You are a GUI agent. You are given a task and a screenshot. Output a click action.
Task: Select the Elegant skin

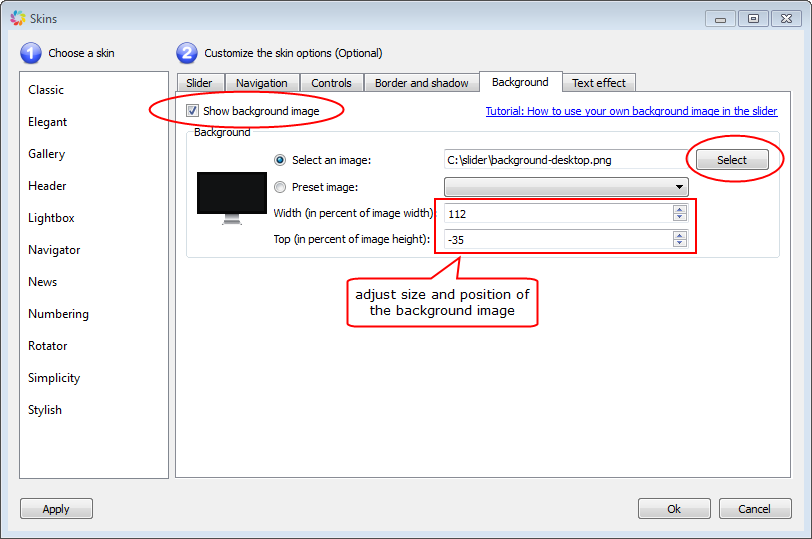point(48,122)
